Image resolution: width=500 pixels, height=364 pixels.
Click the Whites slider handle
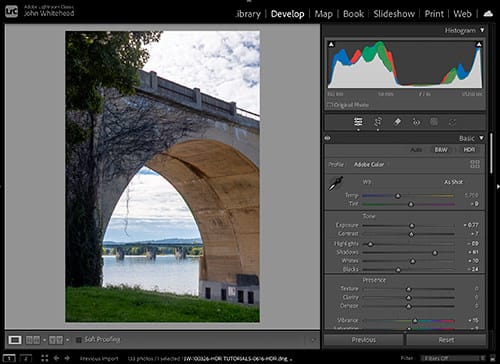pyautogui.click(x=413, y=261)
